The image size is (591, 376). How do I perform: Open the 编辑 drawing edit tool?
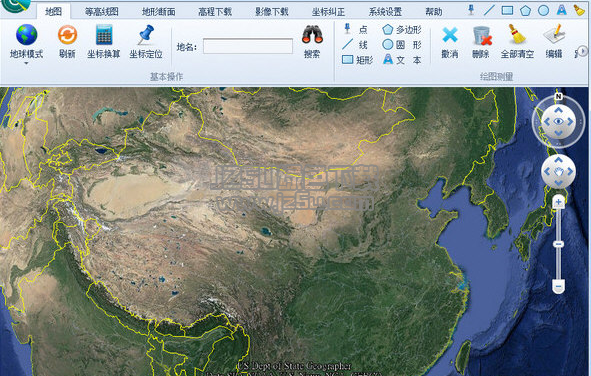(x=554, y=34)
